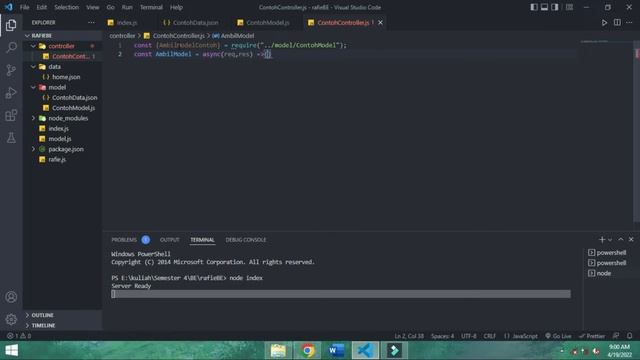Open Windows Start button

pos(11,351)
